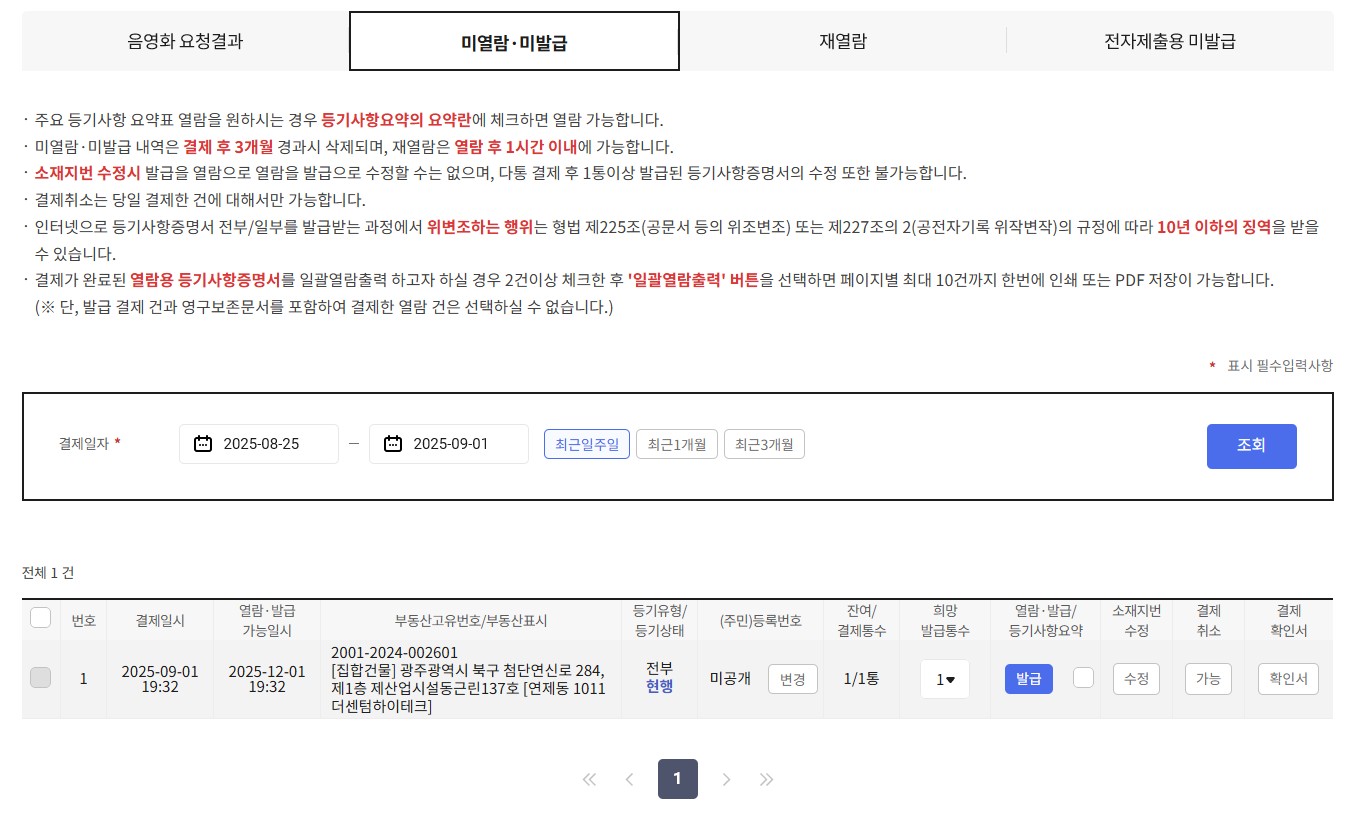
Task: Switch to 음영화 요청결과 tab
Action: [x=185, y=42]
